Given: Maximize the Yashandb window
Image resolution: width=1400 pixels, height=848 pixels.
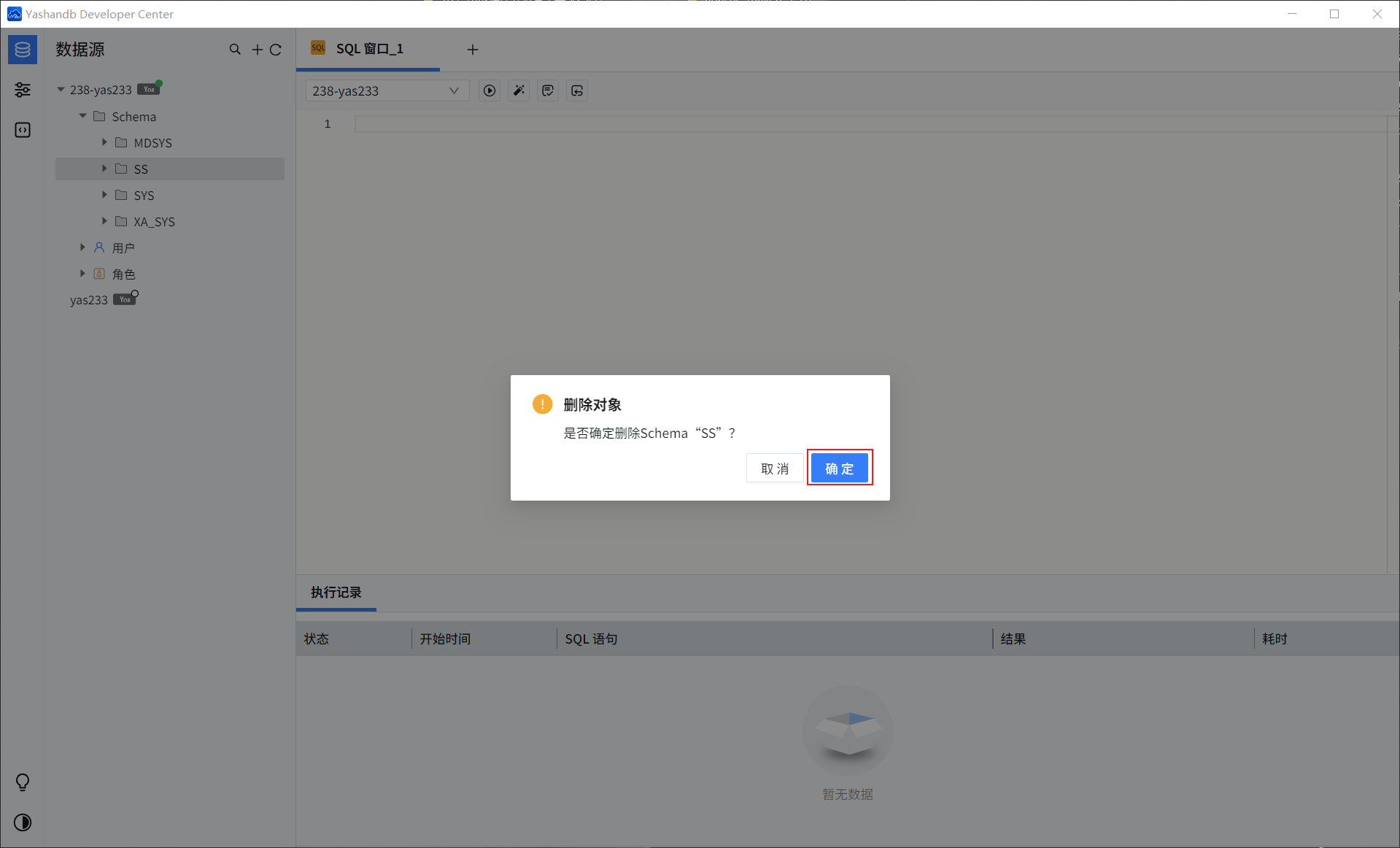Looking at the screenshot, I should point(1334,14).
